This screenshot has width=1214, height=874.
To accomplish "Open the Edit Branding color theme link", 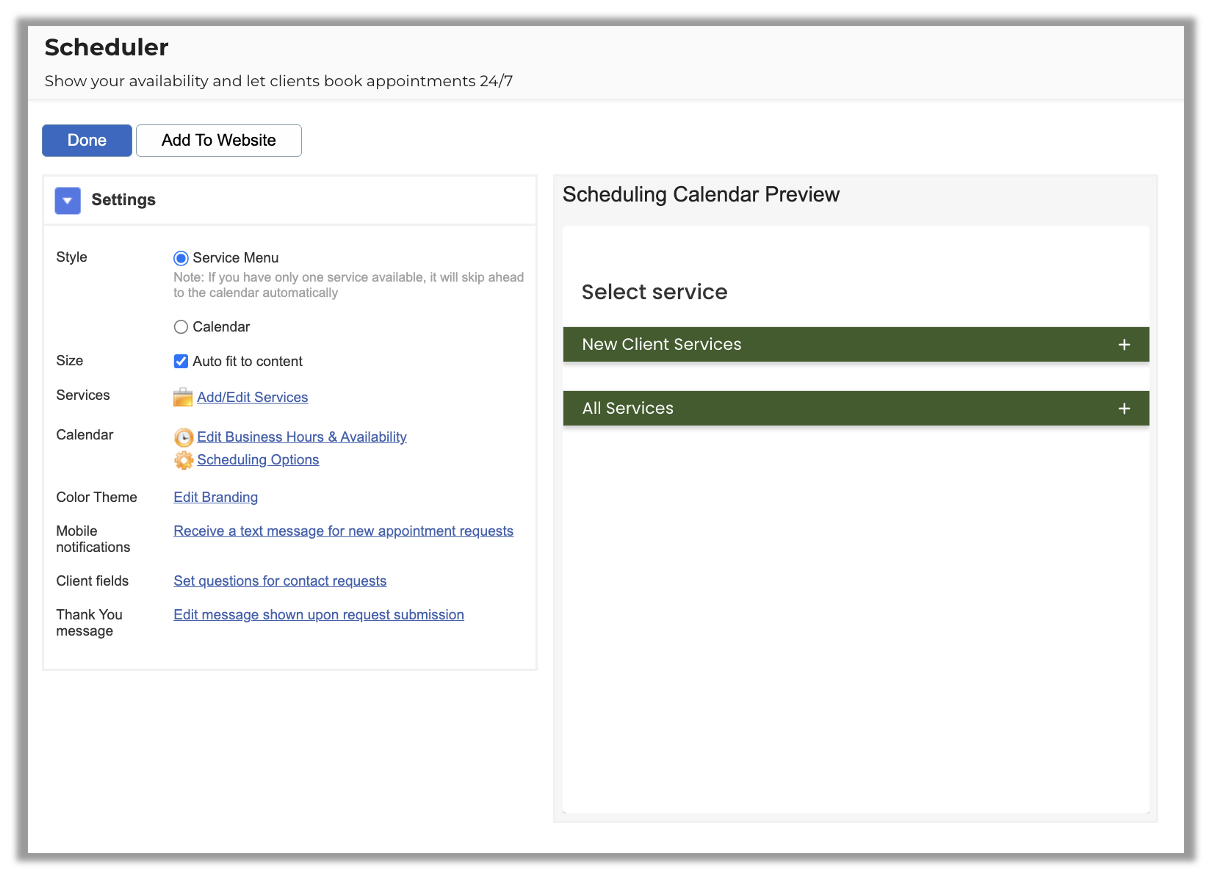I will (216, 497).
